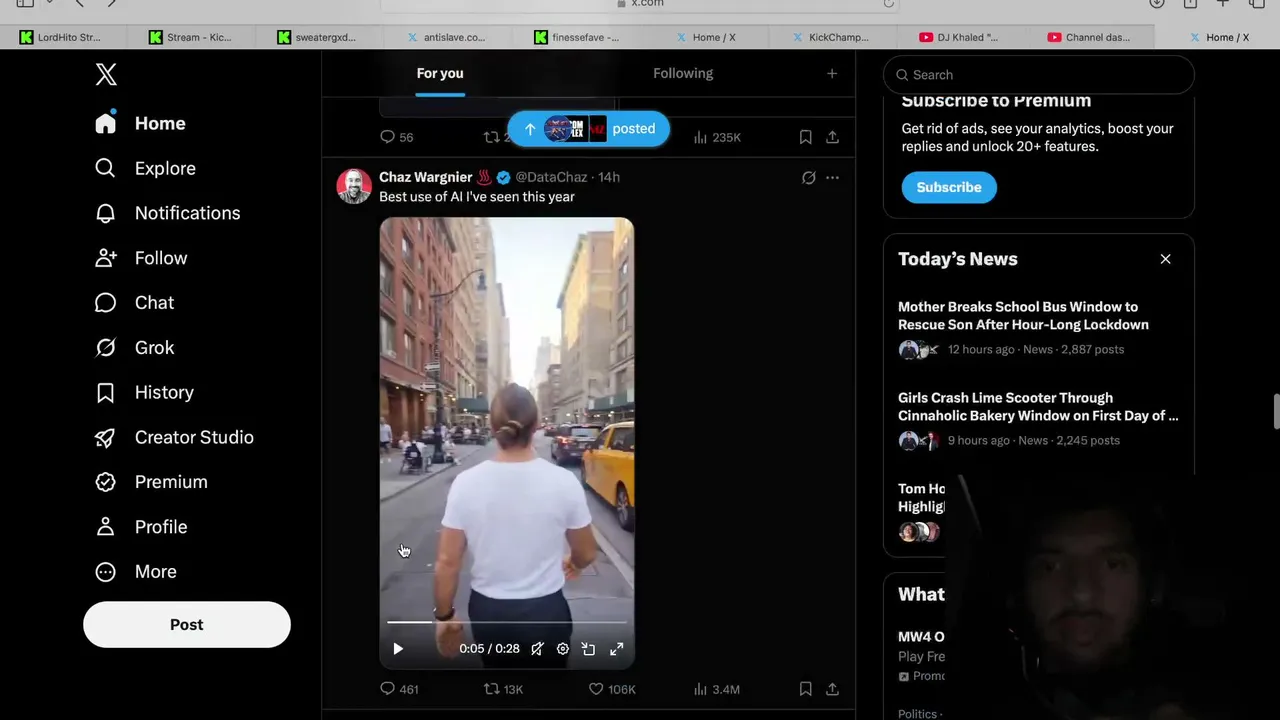
Task: Click the Grok icon on Chaz's post
Action: click(808, 178)
